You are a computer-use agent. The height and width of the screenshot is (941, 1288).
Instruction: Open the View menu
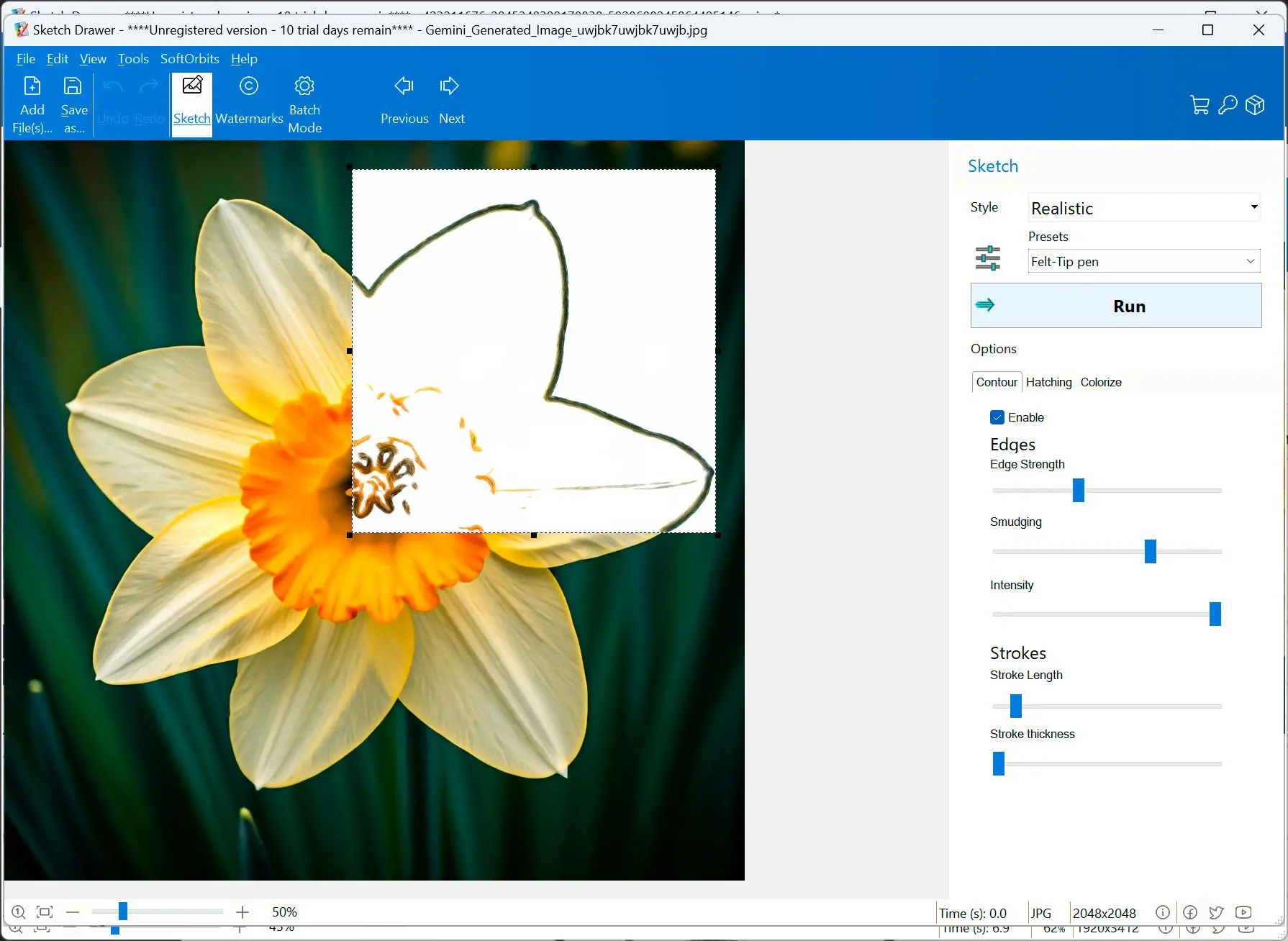[x=93, y=59]
